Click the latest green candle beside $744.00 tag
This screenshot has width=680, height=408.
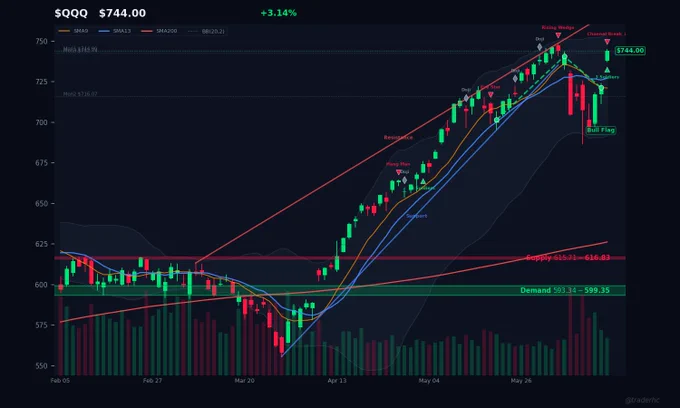(x=607, y=56)
